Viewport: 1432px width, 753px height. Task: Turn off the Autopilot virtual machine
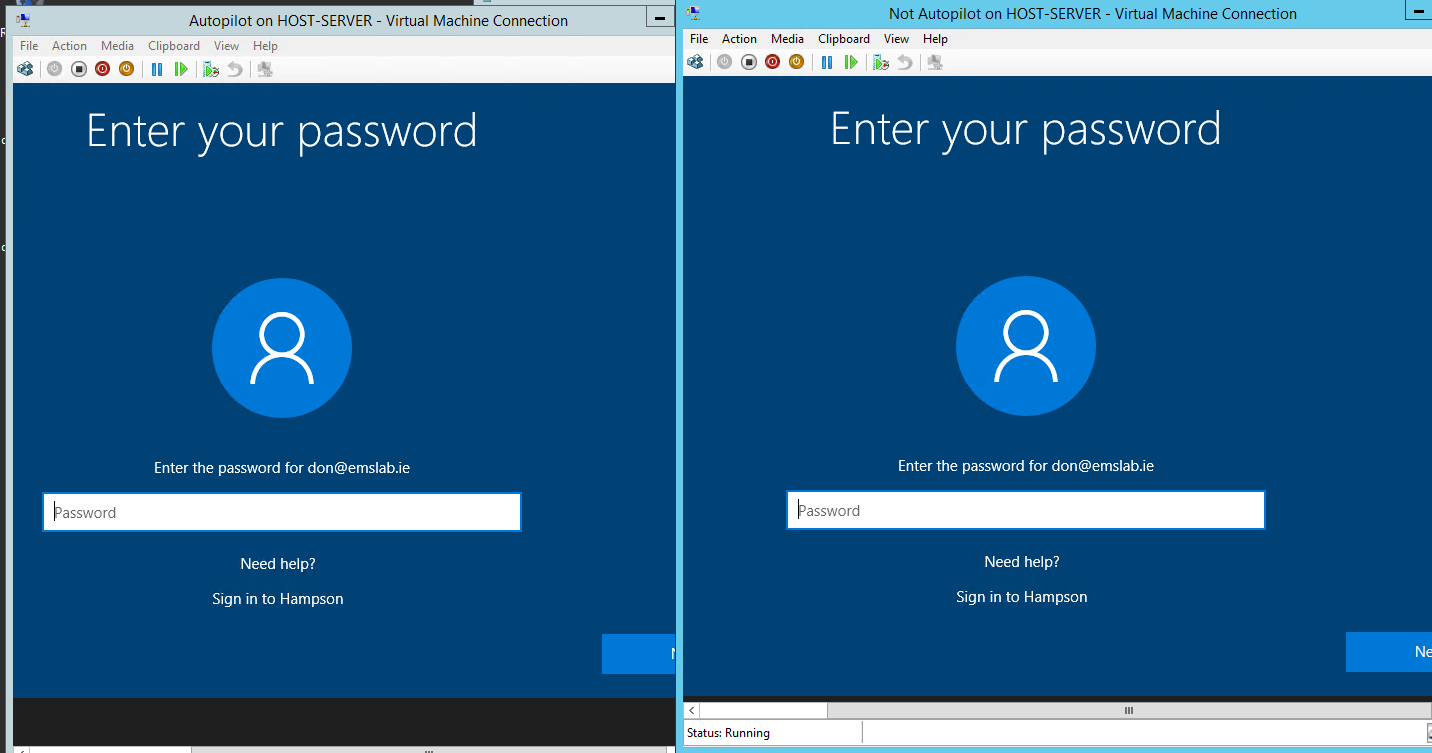79,69
